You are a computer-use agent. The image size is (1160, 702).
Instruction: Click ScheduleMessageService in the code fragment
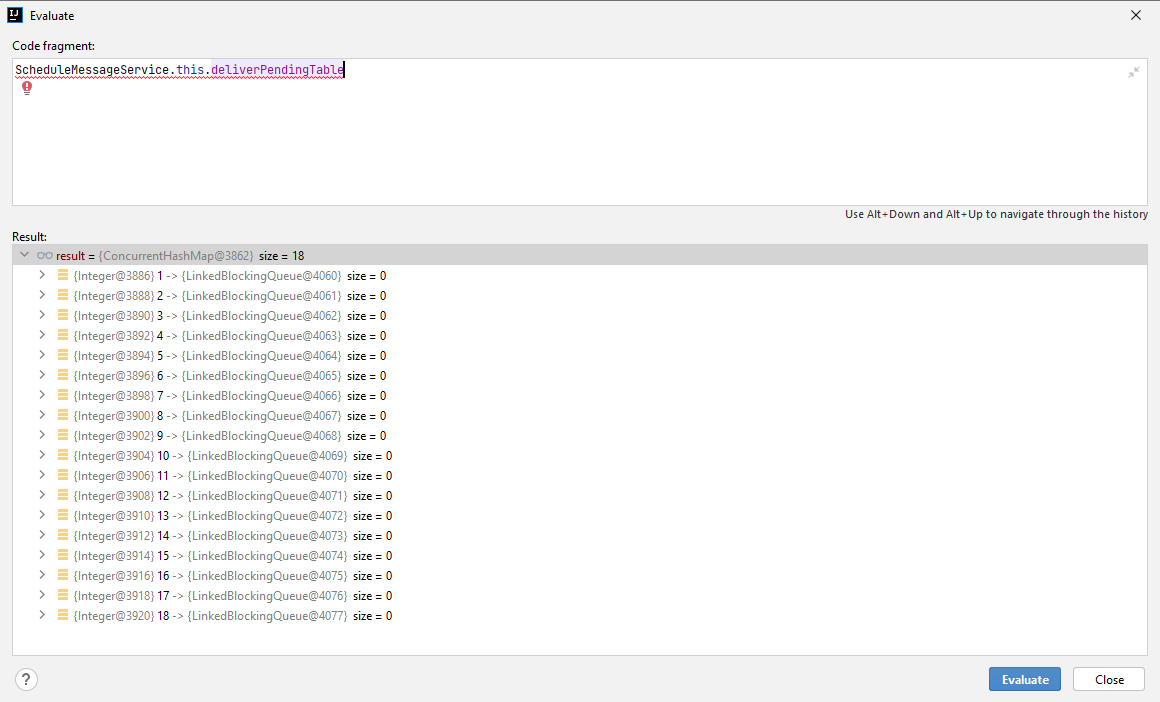(92, 70)
